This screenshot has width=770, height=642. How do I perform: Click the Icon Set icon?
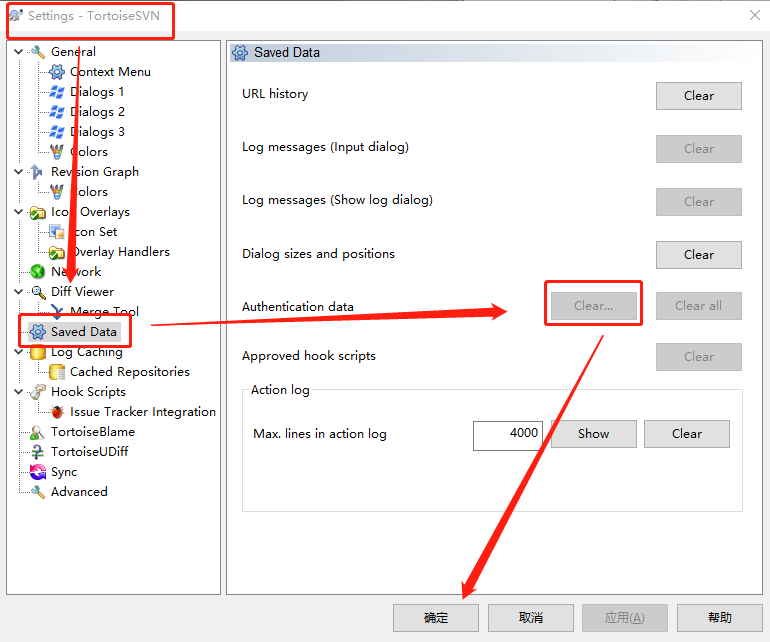[x=57, y=232]
